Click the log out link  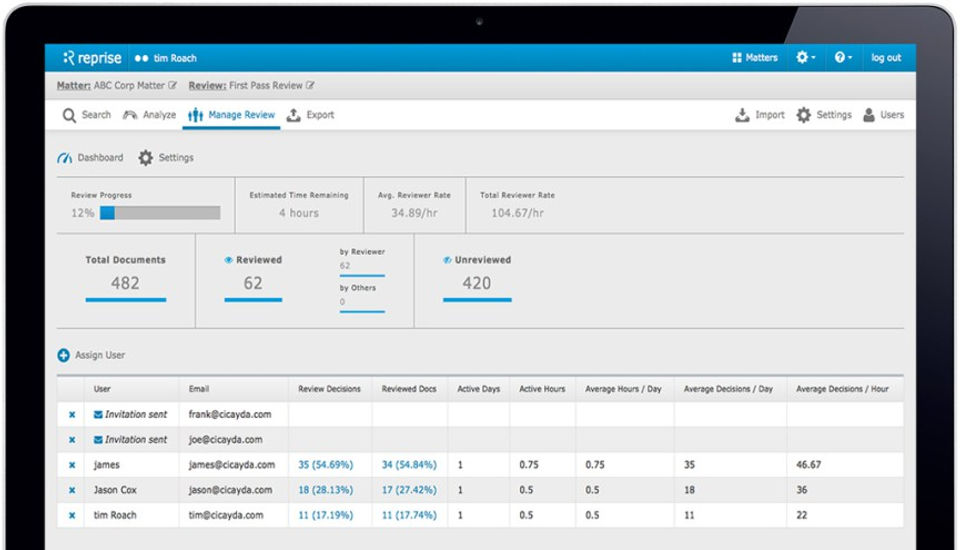885,58
